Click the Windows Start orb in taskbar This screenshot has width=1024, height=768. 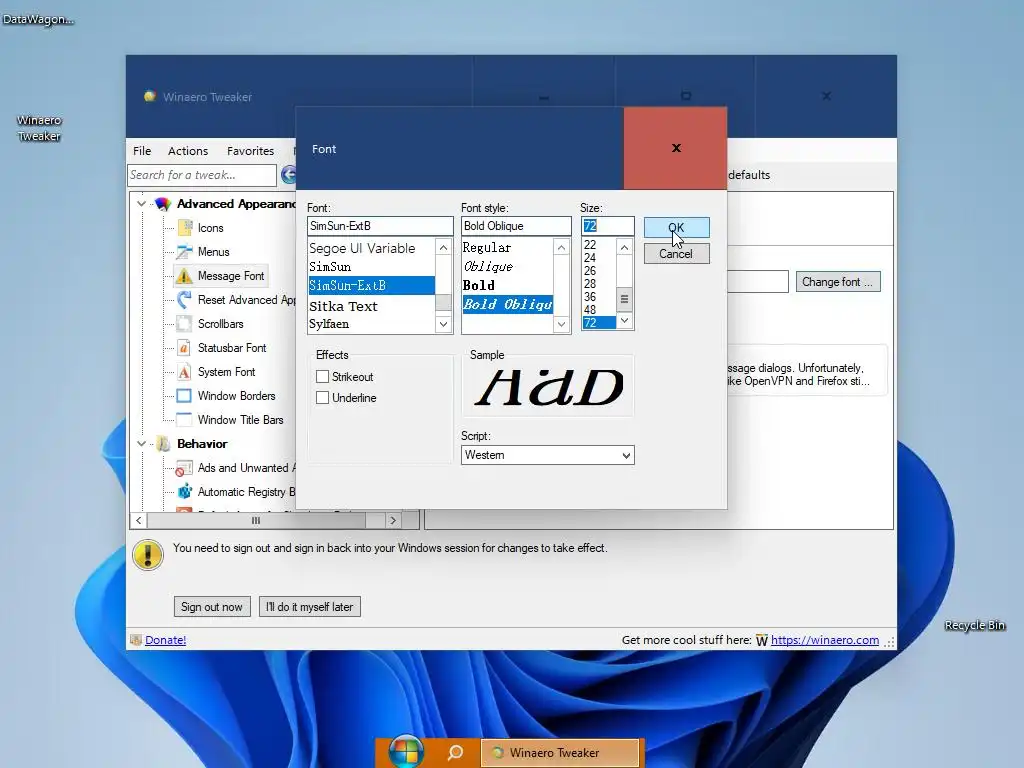(x=406, y=752)
